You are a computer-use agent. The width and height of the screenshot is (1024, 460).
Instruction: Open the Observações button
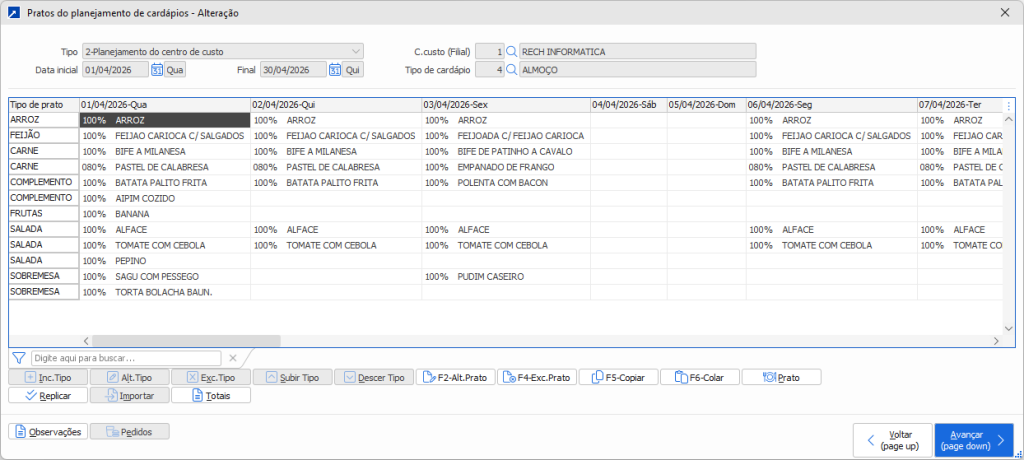tap(47, 431)
